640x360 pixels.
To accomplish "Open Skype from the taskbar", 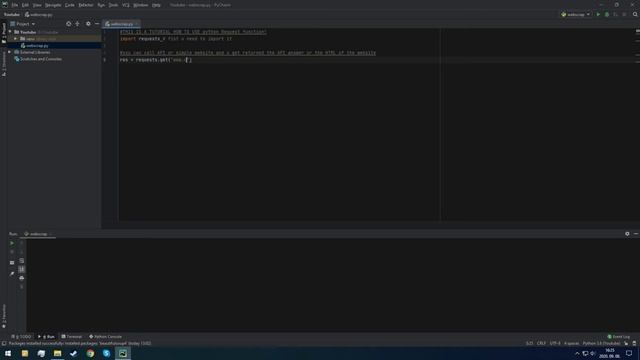I will [x=107, y=353].
